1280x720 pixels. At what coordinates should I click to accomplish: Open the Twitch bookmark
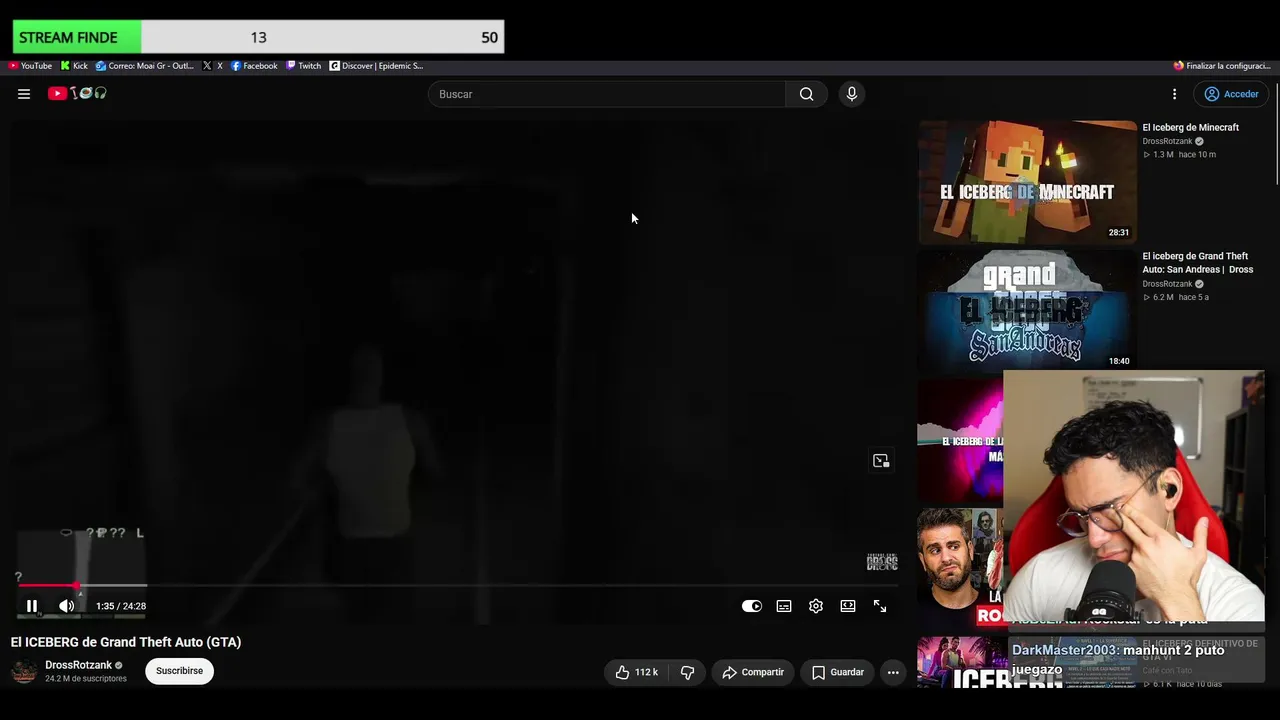tap(304, 66)
